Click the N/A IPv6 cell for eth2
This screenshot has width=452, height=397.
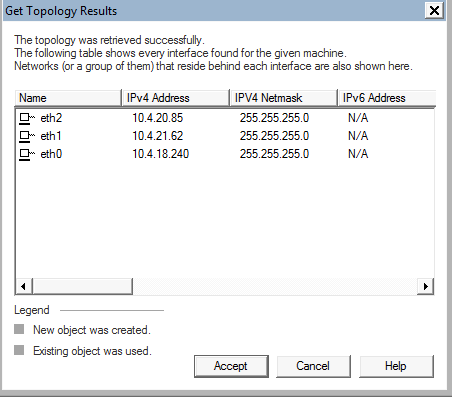click(x=358, y=118)
